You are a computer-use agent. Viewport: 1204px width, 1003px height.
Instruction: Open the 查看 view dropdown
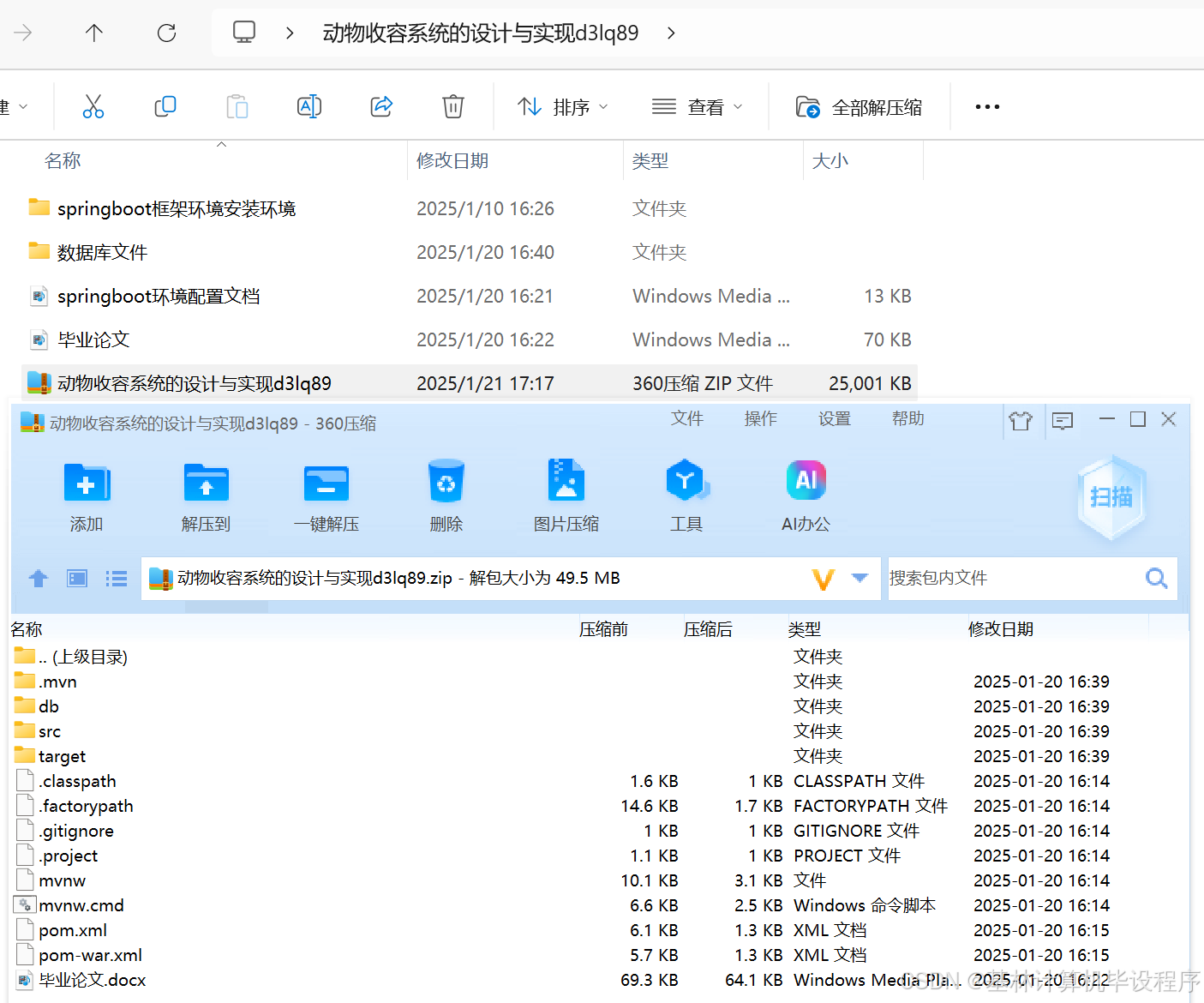[x=697, y=107]
